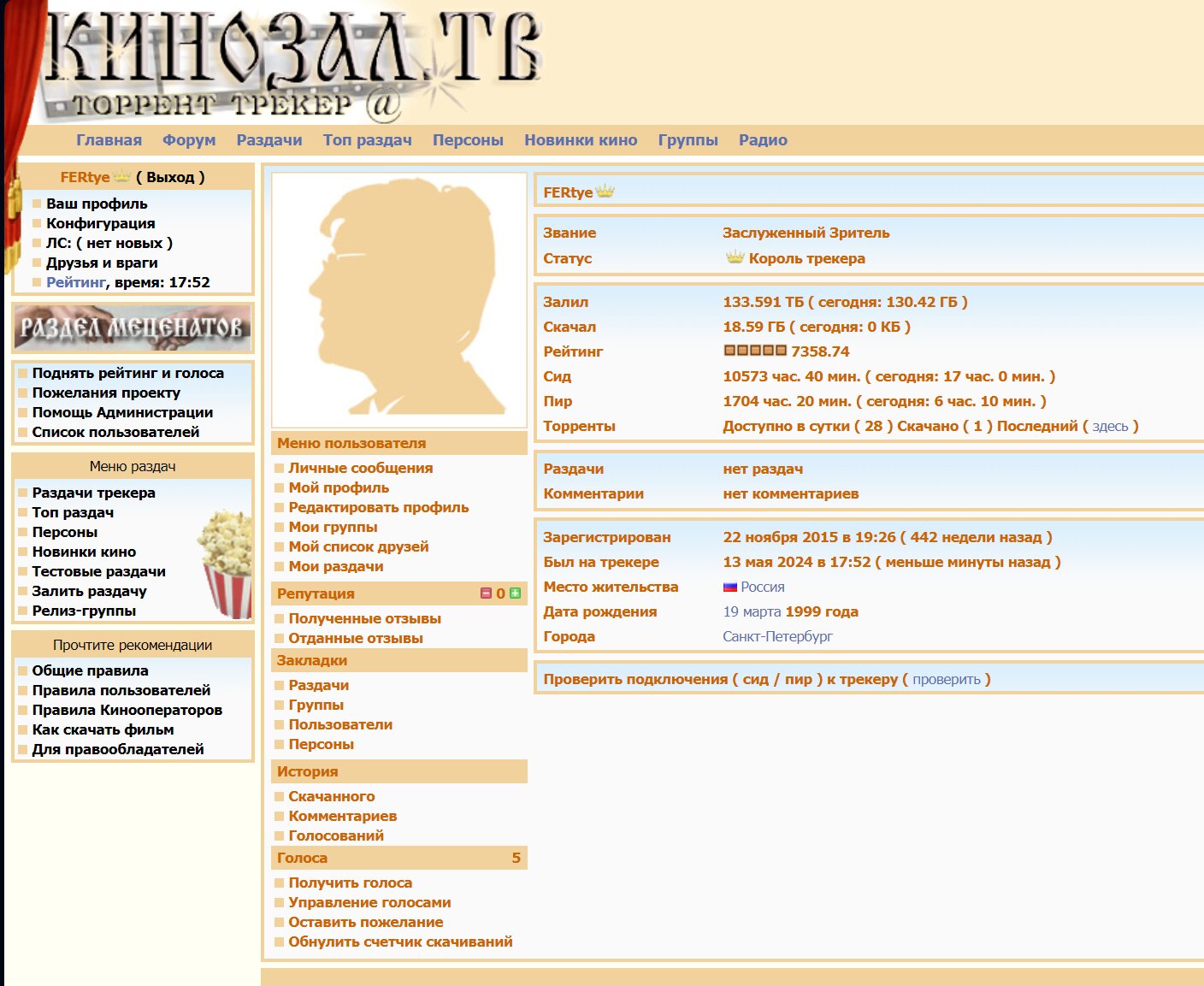Click Санкт-Петербург city link
The width and height of the screenshot is (1204, 986).
(x=777, y=636)
